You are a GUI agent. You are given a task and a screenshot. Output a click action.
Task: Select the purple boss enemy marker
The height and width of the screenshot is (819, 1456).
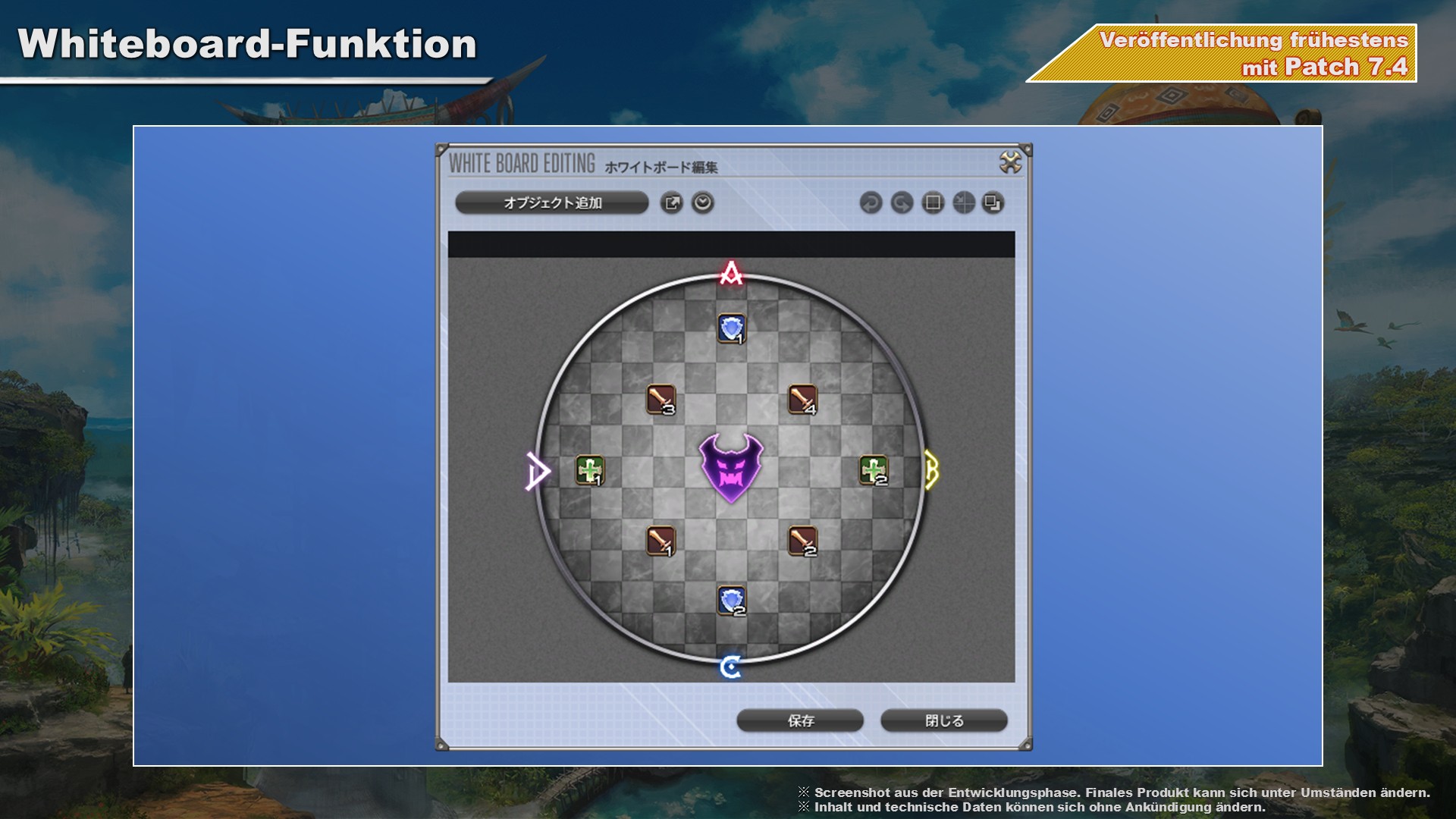731,468
